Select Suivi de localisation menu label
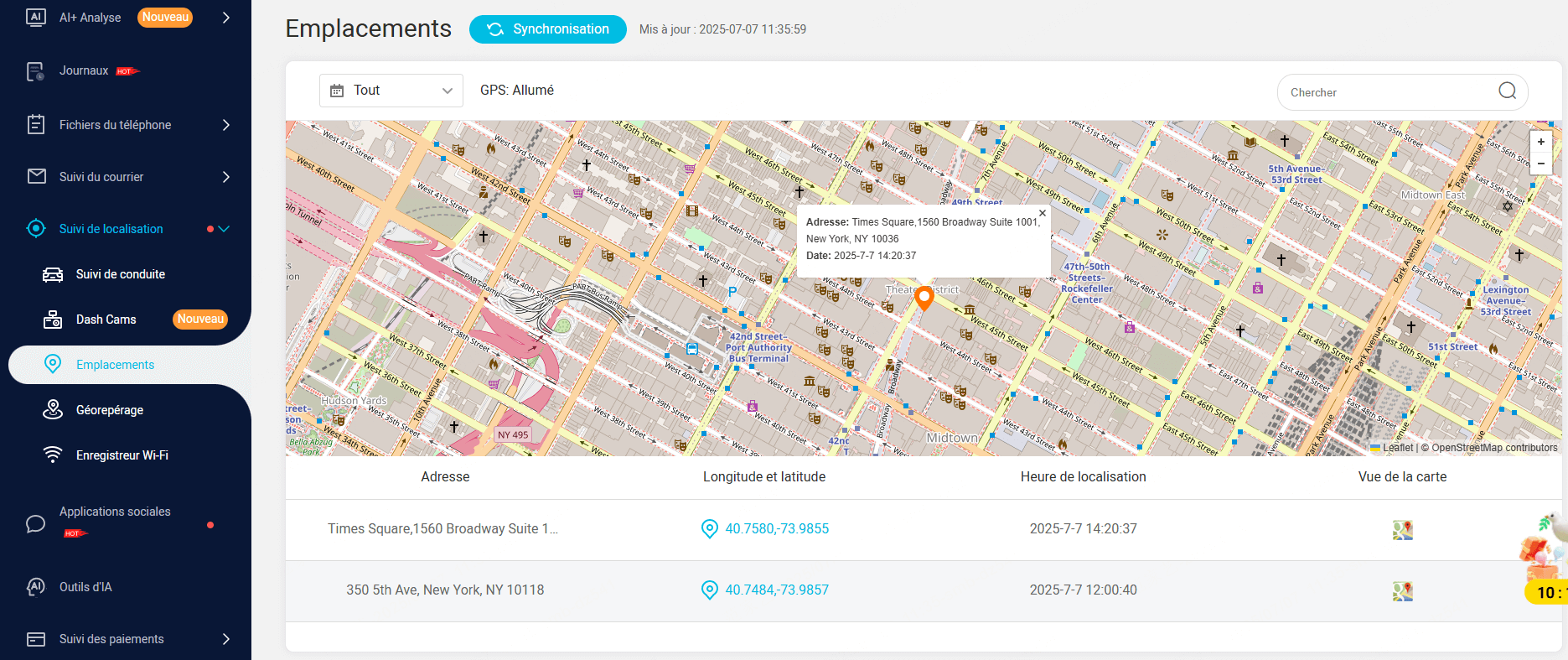The image size is (1568, 660). pos(111,229)
